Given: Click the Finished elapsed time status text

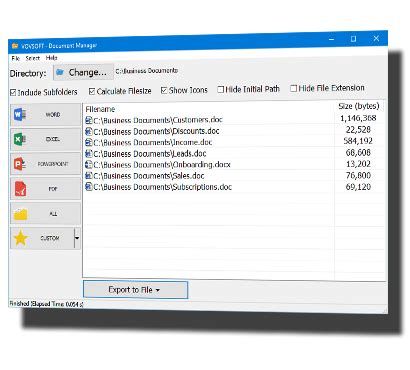Looking at the screenshot, I should [46, 304].
